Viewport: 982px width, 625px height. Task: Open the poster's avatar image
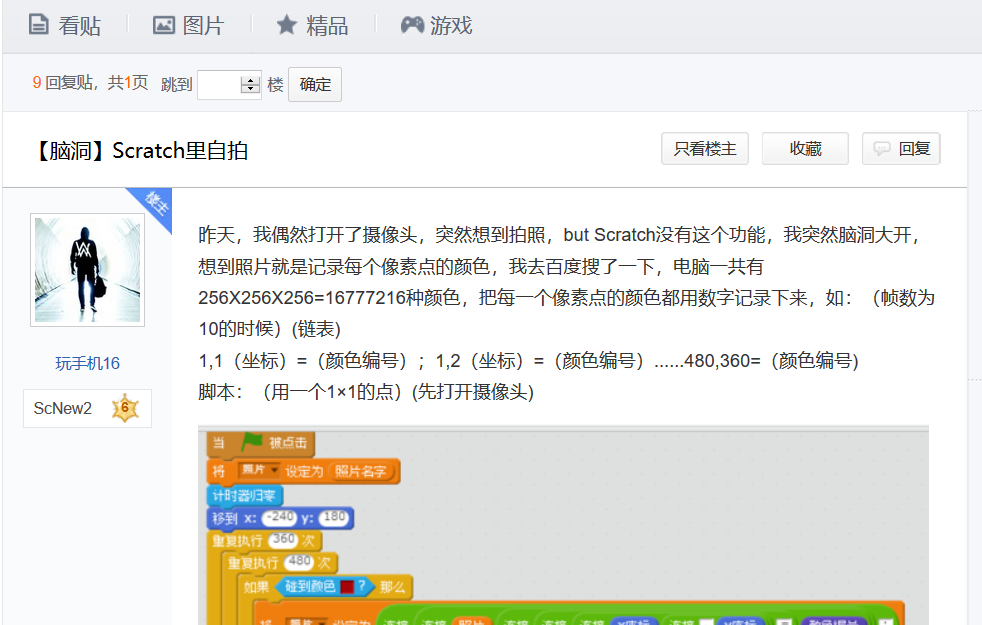pyautogui.click(x=88, y=270)
